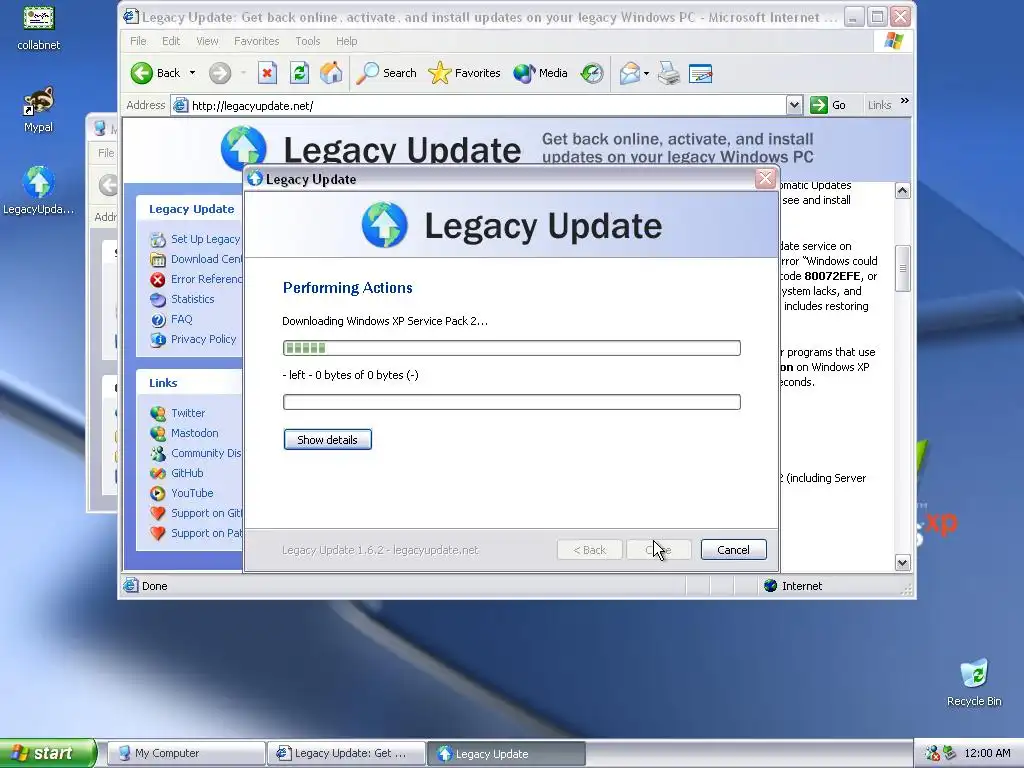Viewport: 1024px width, 768px height.
Task: Click the Statistics sidebar icon
Action: [x=158, y=300]
